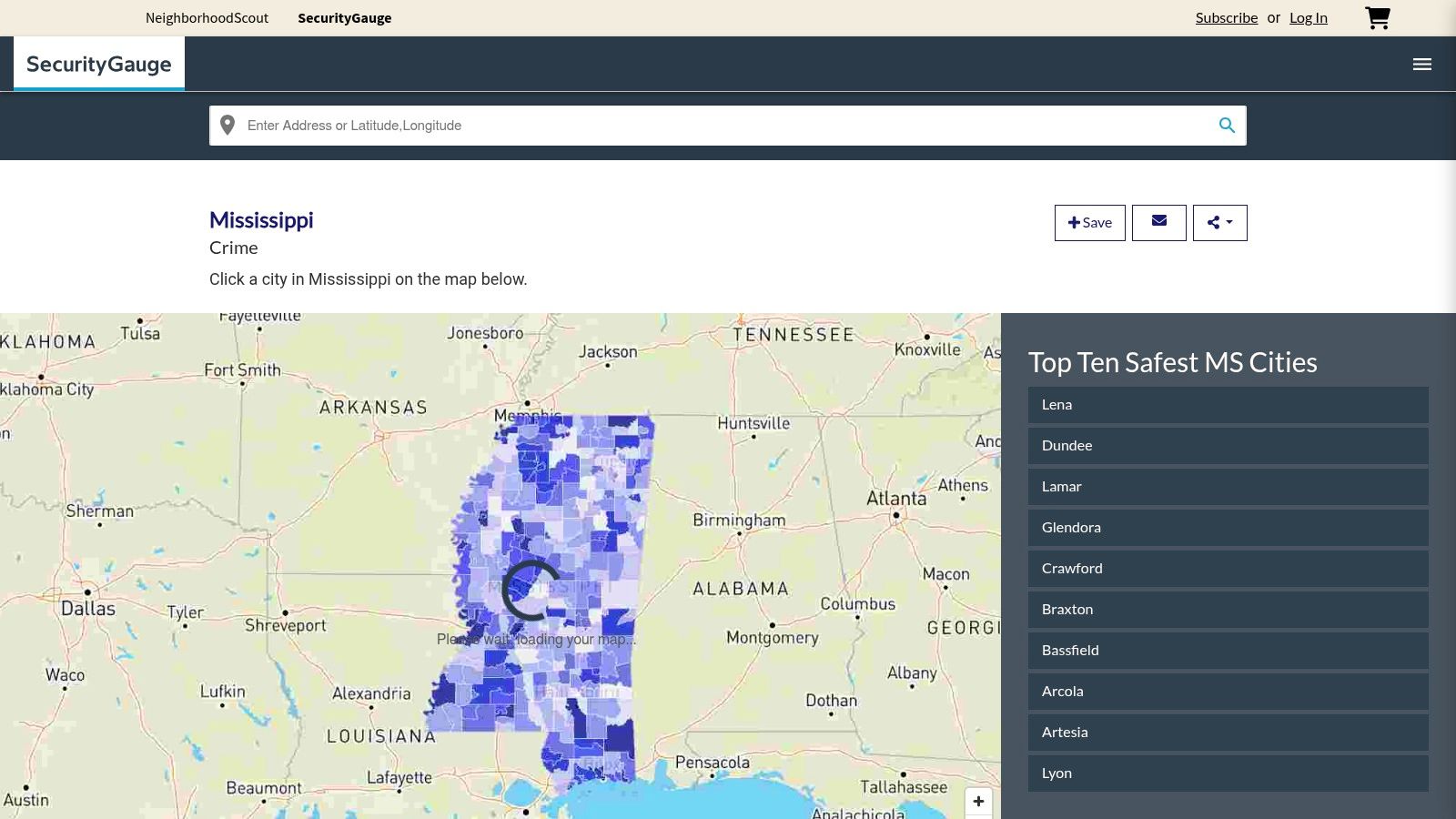1456x819 pixels.
Task: Open the Subscribe link
Action: [1227, 18]
